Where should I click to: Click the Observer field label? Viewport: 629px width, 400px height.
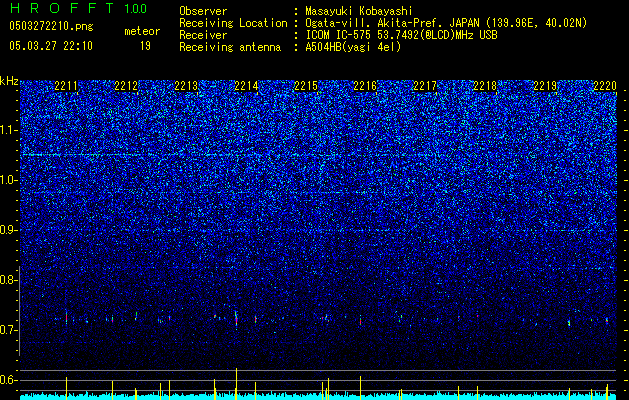tap(203, 11)
